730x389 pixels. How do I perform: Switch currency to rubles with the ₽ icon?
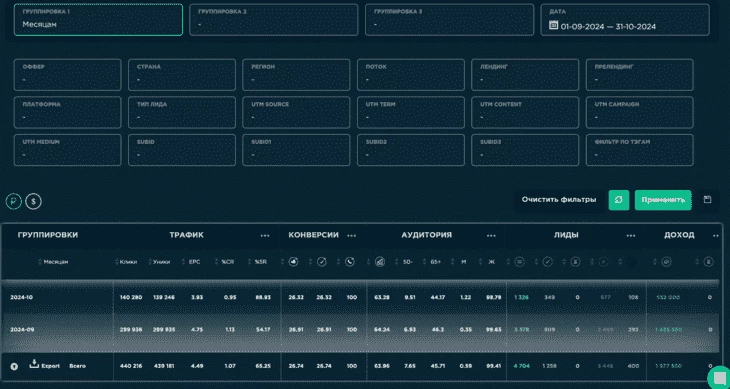[14, 201]
